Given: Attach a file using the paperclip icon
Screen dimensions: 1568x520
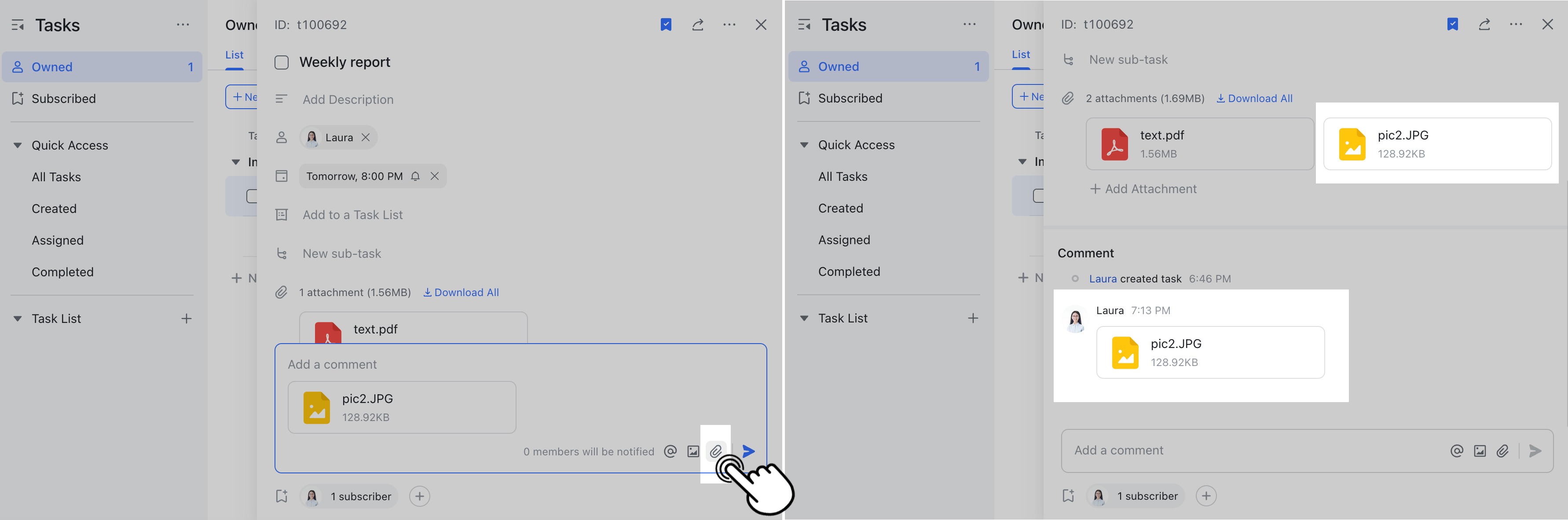Looking at the screenshot, I should [716, 451].
